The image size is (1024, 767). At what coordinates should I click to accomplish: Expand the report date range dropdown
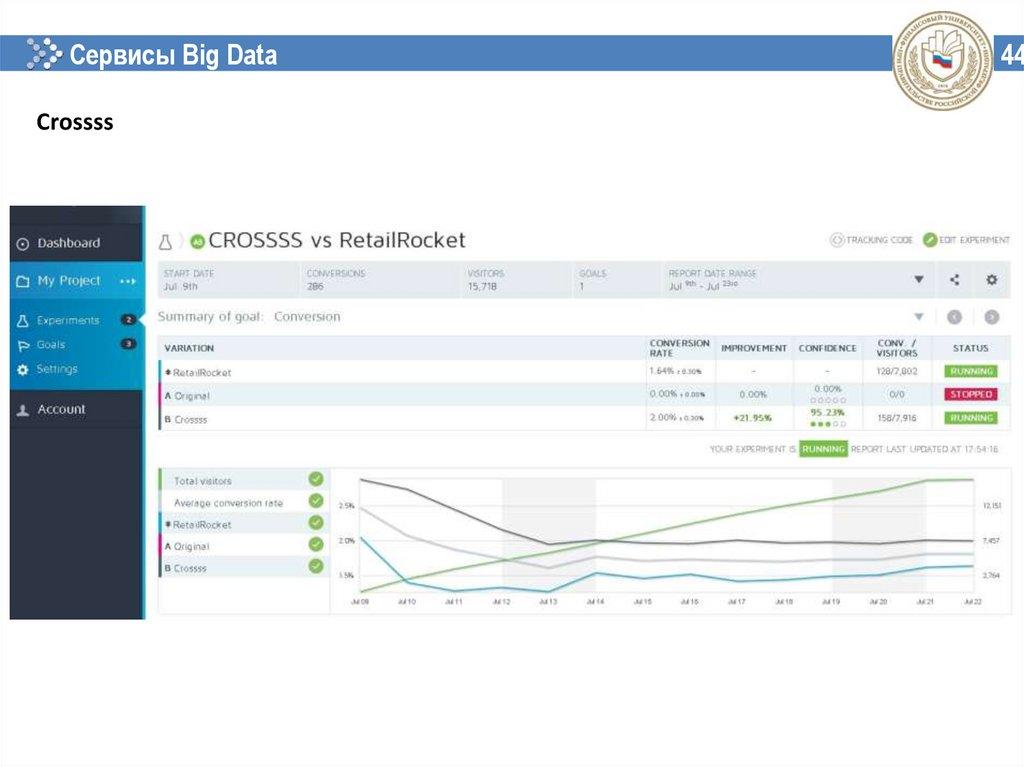tap(918, 280)
